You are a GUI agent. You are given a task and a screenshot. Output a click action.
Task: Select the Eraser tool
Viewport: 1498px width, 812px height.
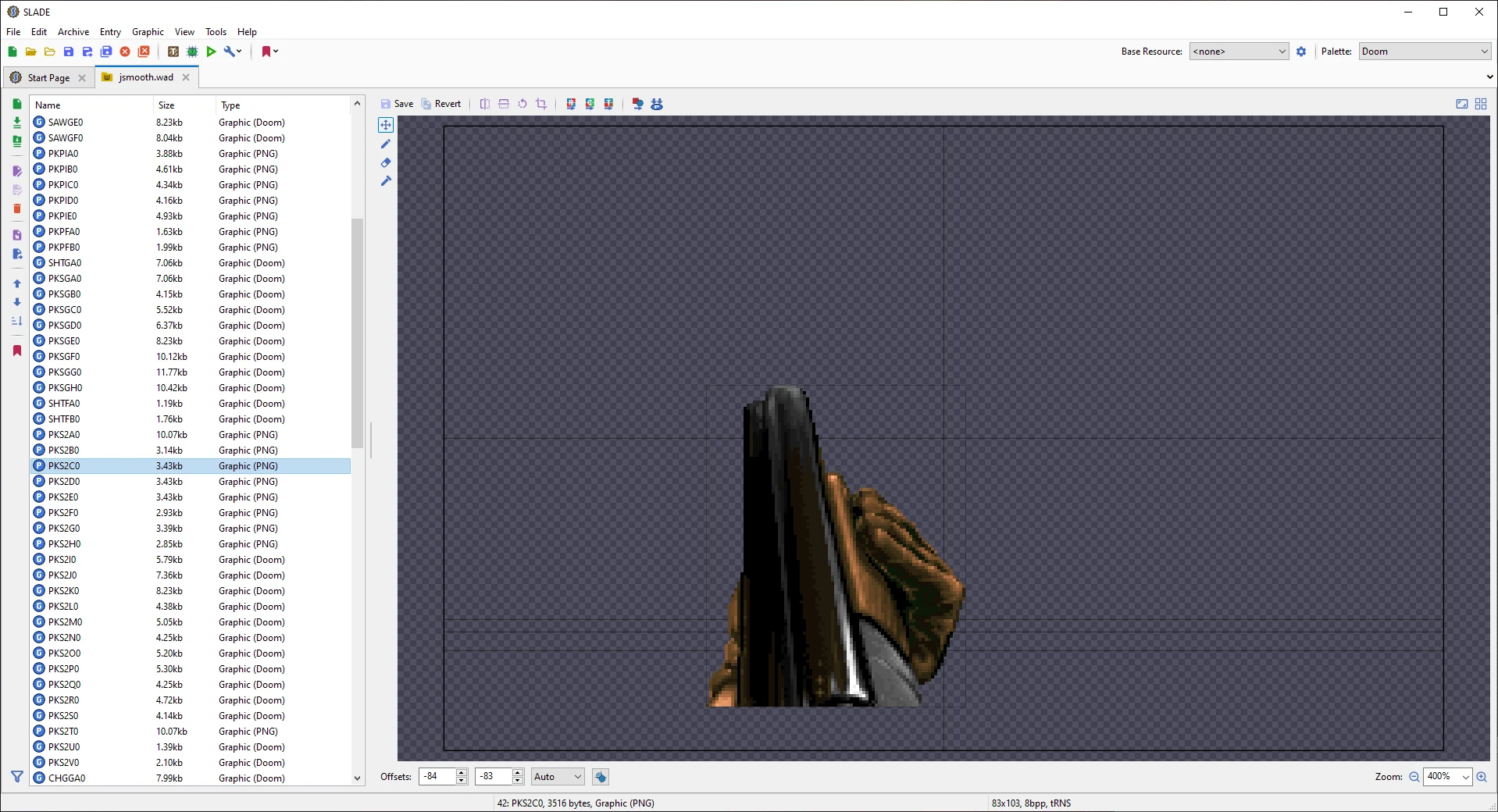(x=386, y=162)
